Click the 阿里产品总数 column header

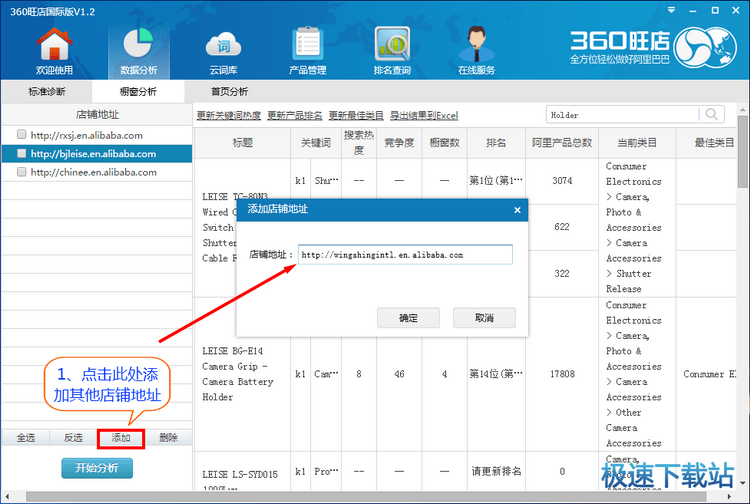562,142
